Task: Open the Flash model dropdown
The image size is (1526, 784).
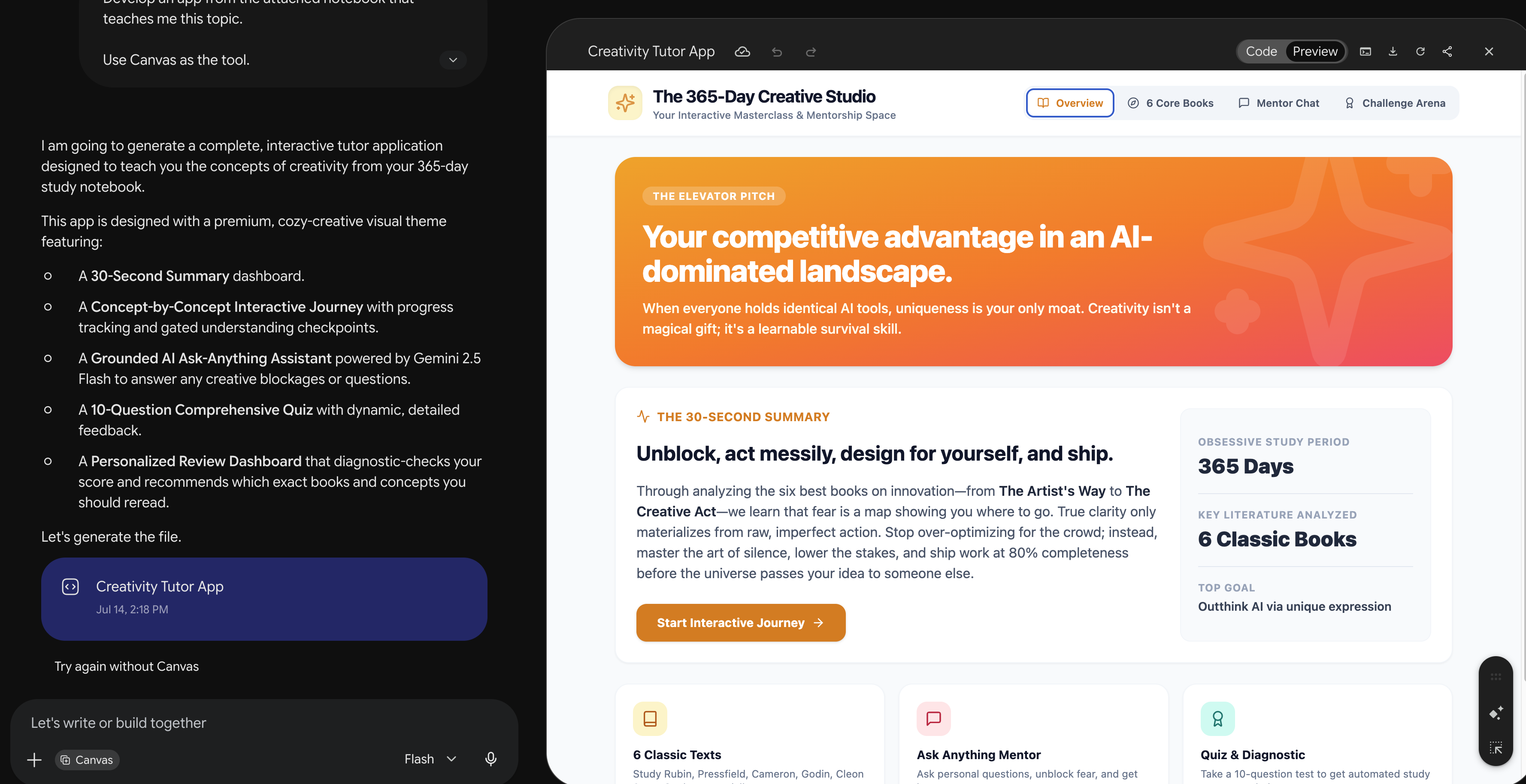Action: 430,759
